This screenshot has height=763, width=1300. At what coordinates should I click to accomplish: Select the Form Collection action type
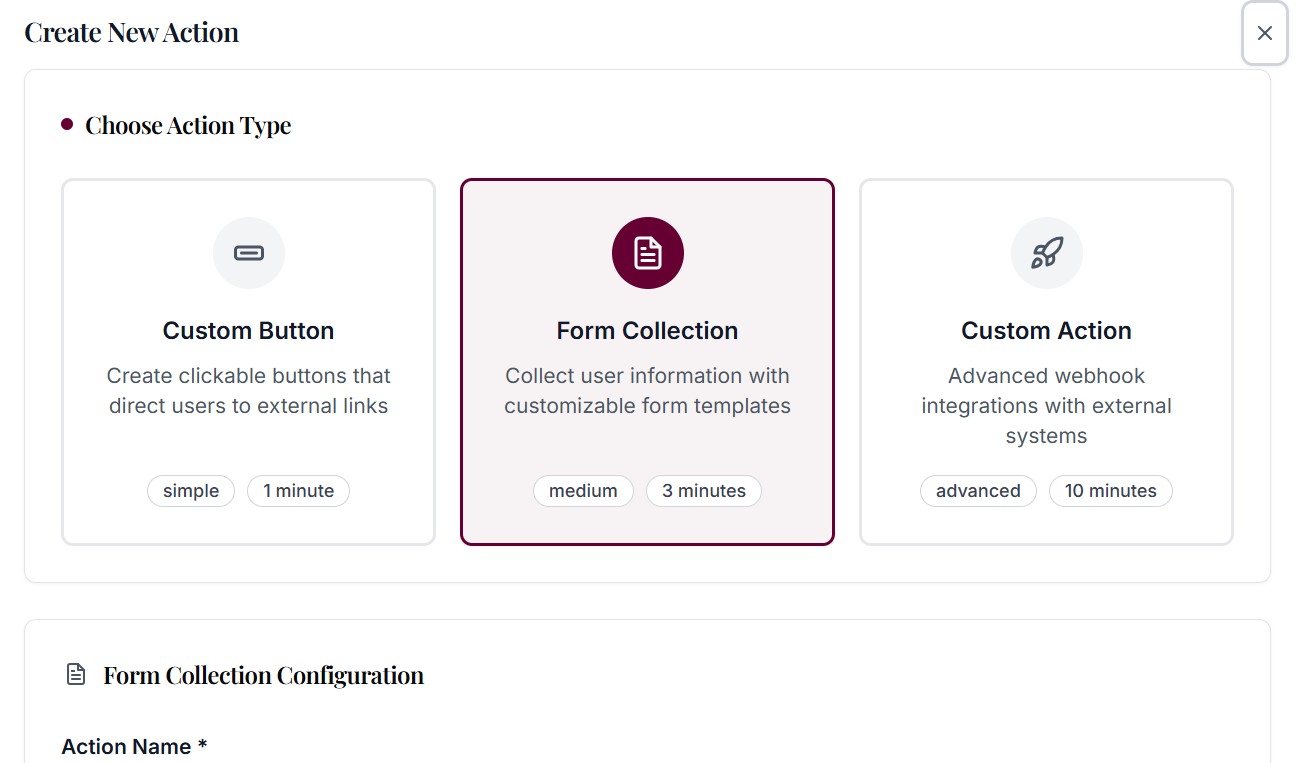tap(647, 361)
